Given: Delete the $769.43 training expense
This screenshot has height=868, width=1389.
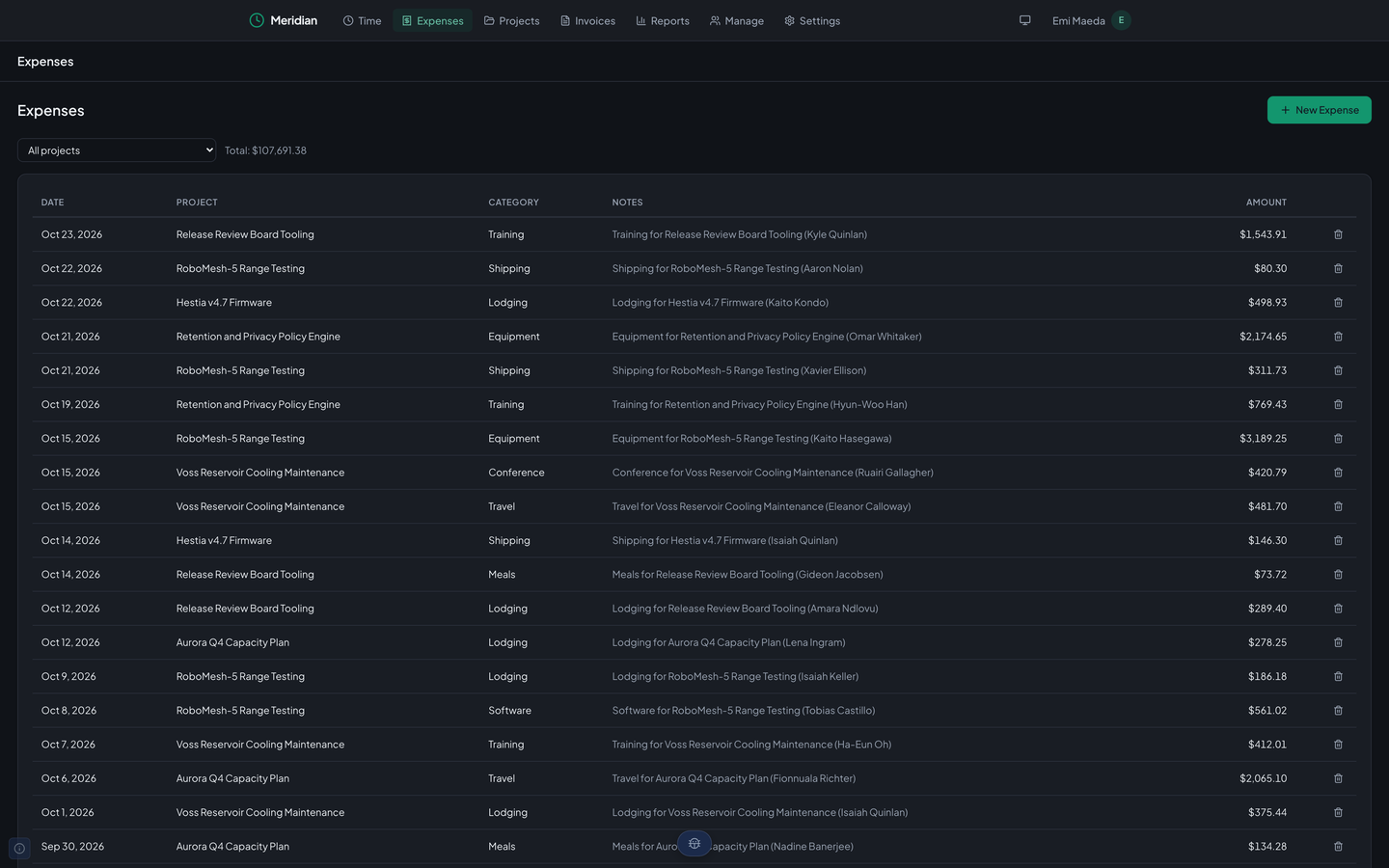Looking at the screenshot, I should [1338, 404].
